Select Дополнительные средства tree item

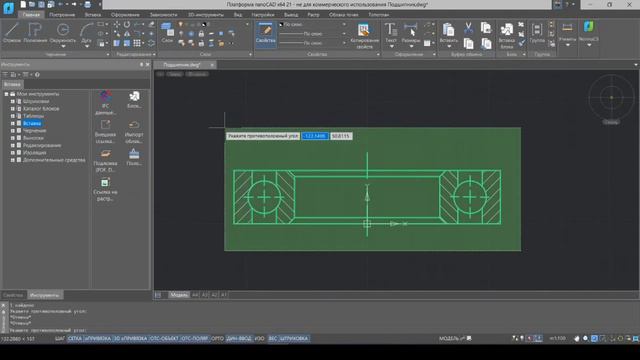tap(54, 160)
